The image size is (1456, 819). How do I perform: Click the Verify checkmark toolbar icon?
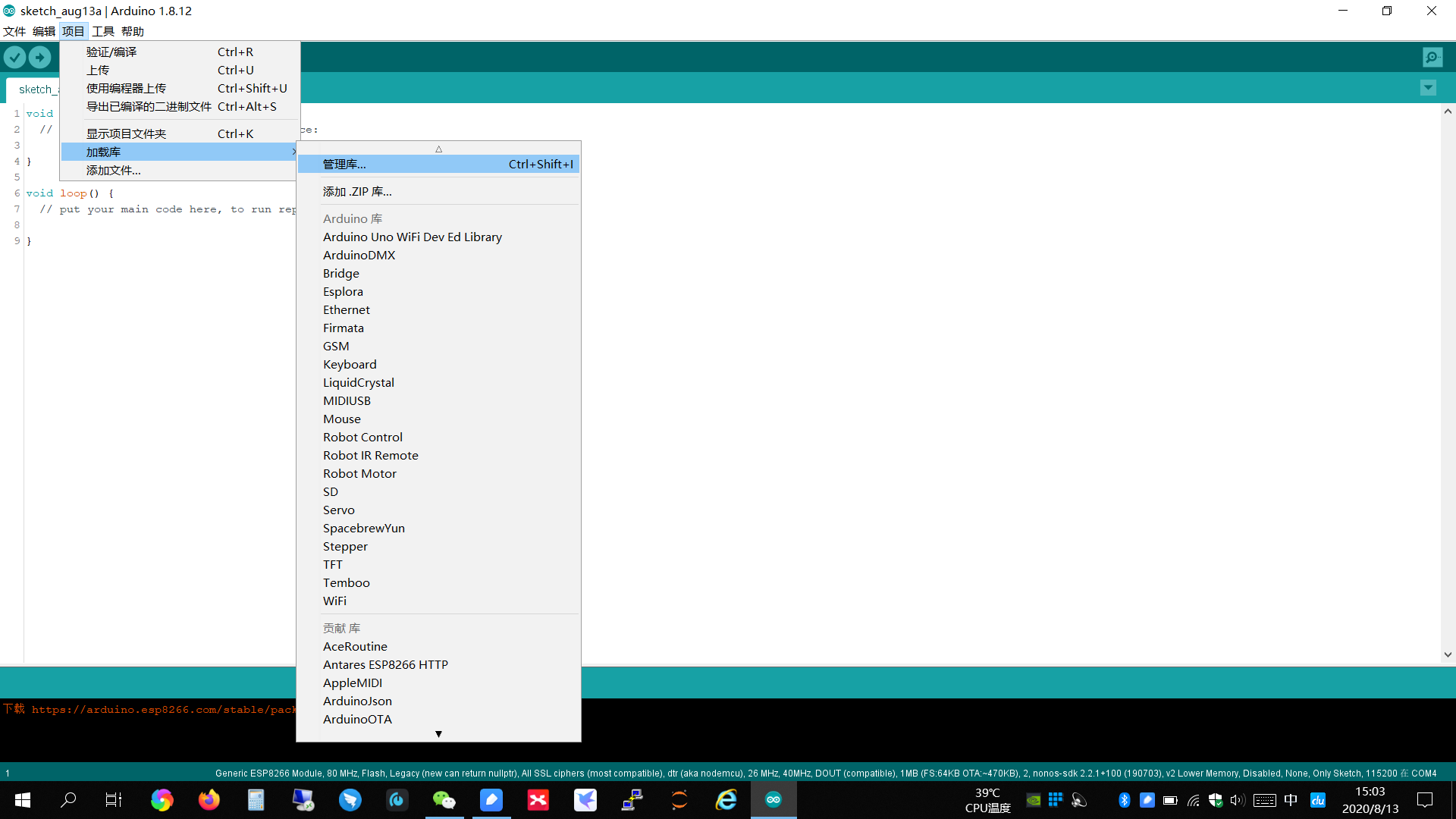point(14,57)
